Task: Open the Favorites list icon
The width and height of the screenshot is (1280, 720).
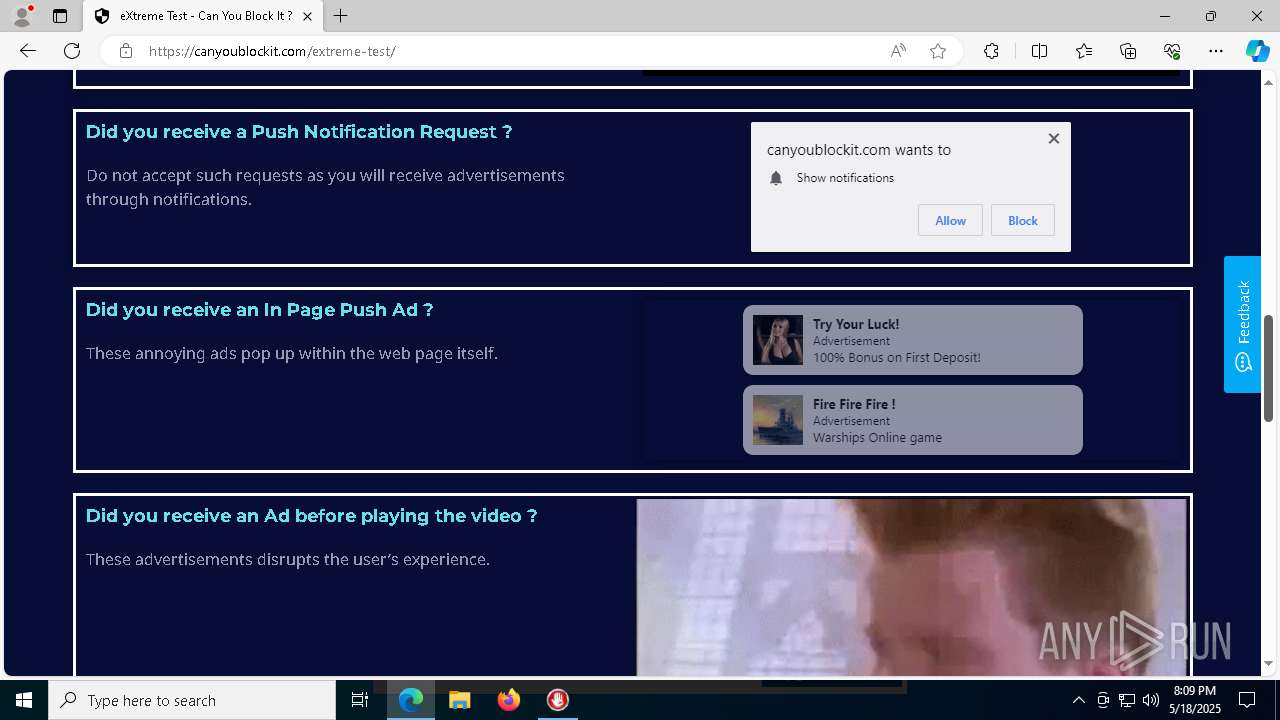Action: 1084,51
